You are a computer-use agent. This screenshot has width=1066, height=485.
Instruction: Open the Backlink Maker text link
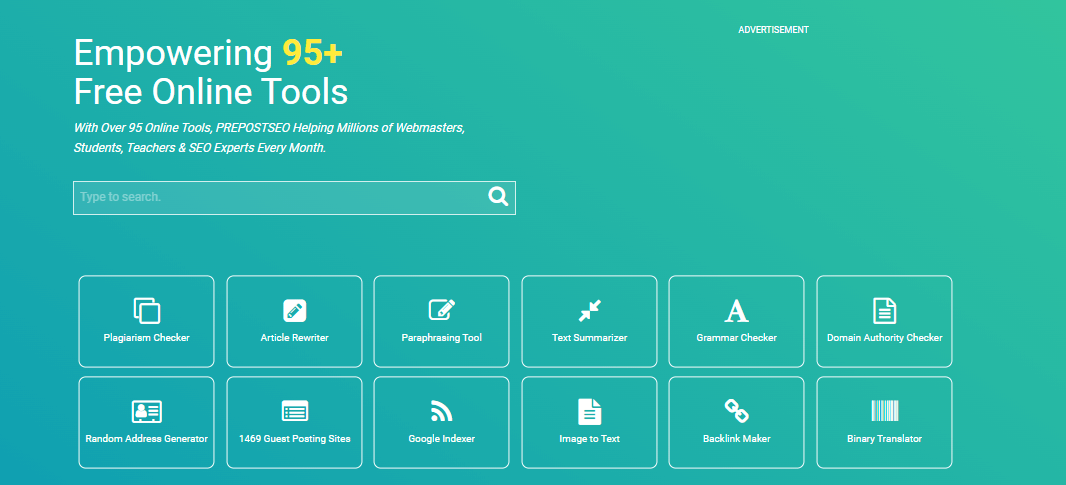tap(736, 439)
